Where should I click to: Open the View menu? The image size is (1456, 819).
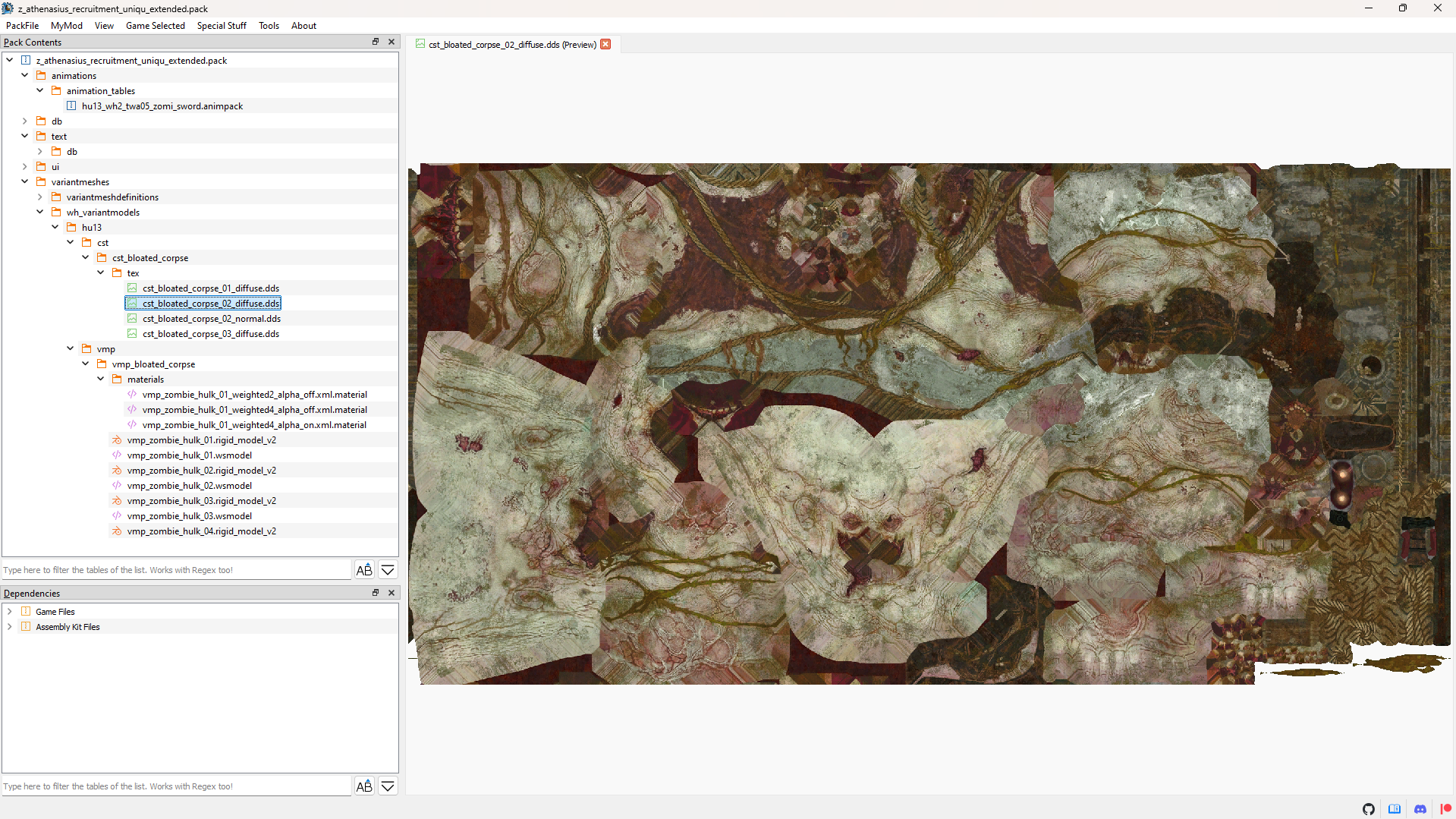(105, 26)
